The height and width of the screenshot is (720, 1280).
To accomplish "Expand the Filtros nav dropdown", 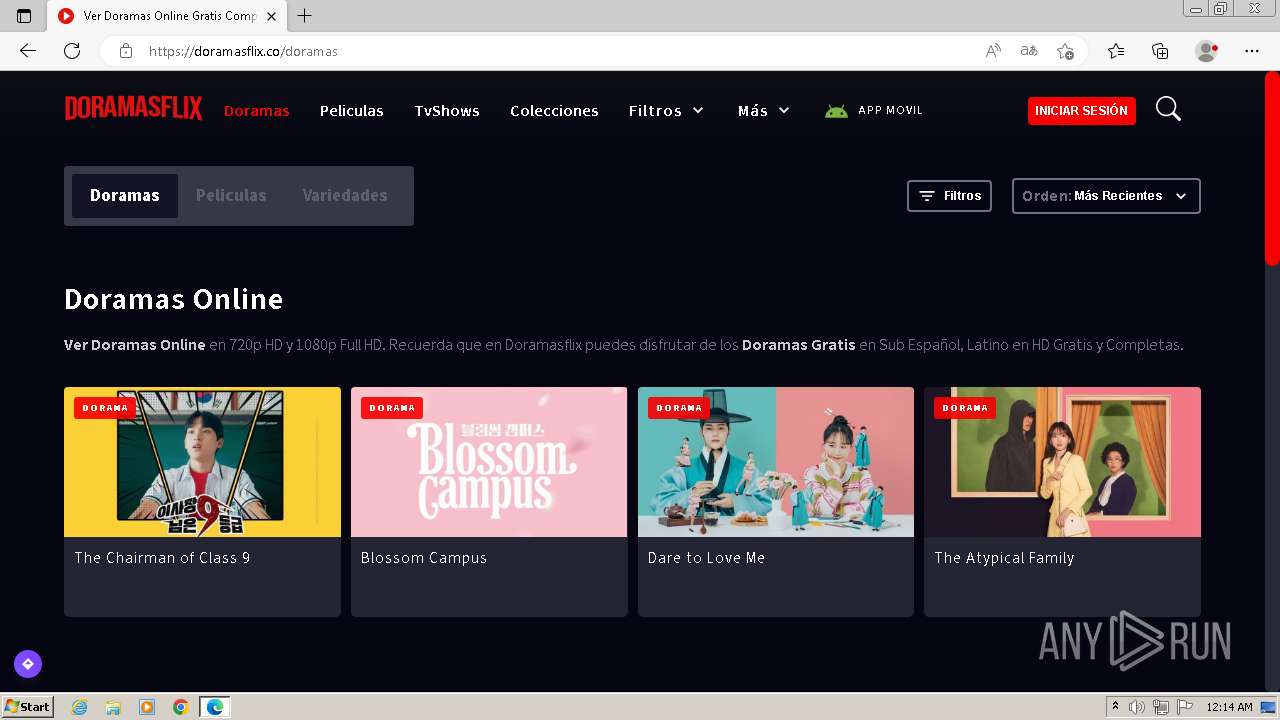I will coord(666,111).
